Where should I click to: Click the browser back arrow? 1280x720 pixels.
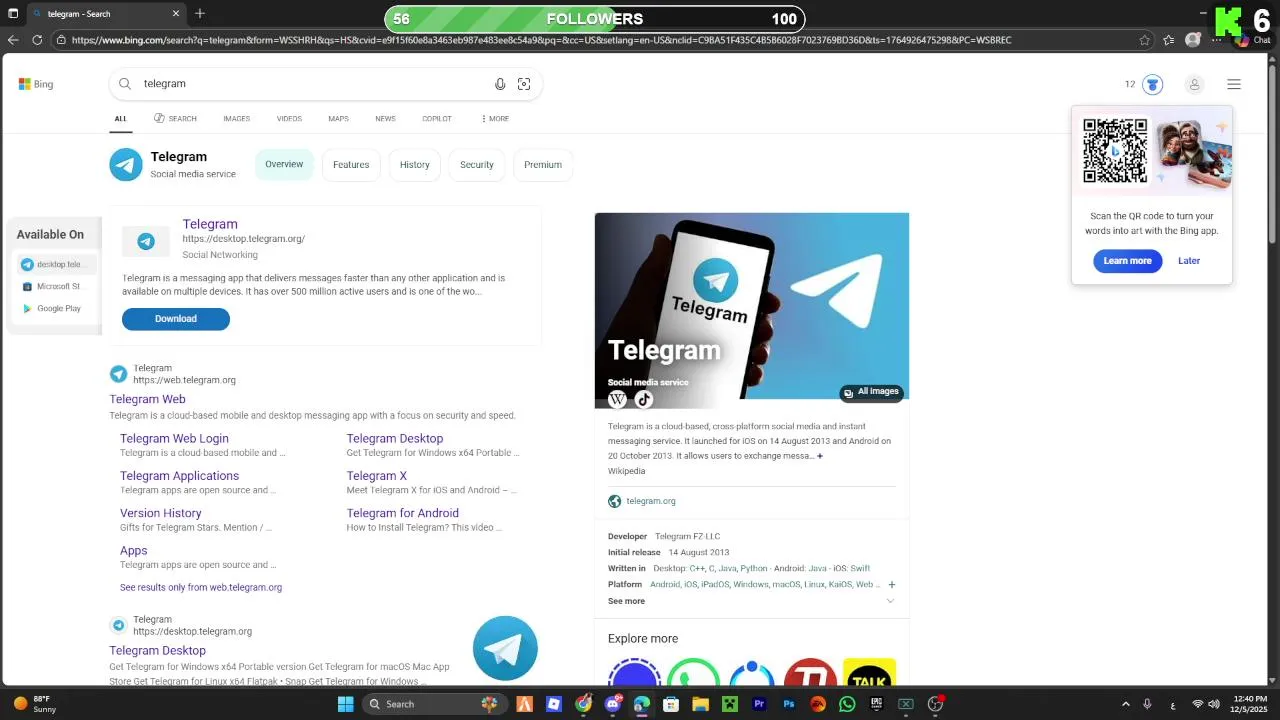(13, 40)
